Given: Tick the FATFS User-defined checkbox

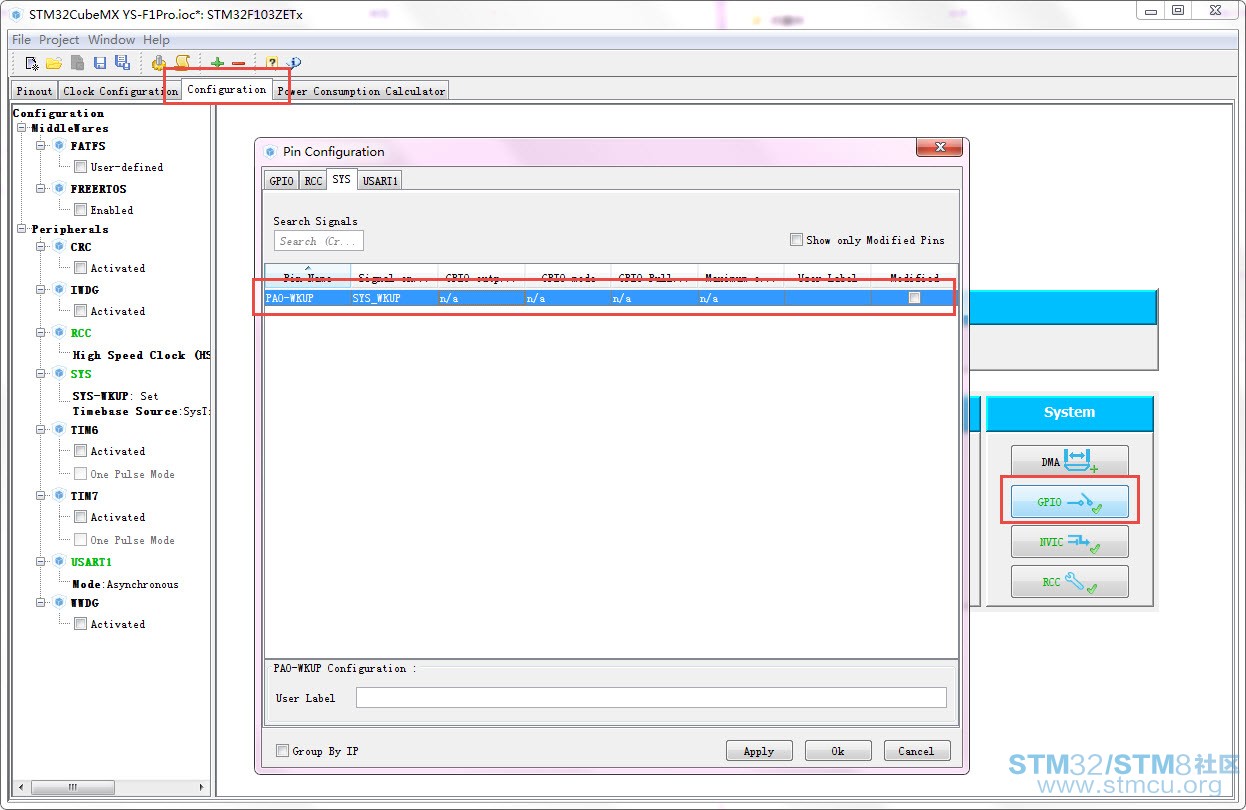Looking at the screenshot, I should [x=80, y=167].
